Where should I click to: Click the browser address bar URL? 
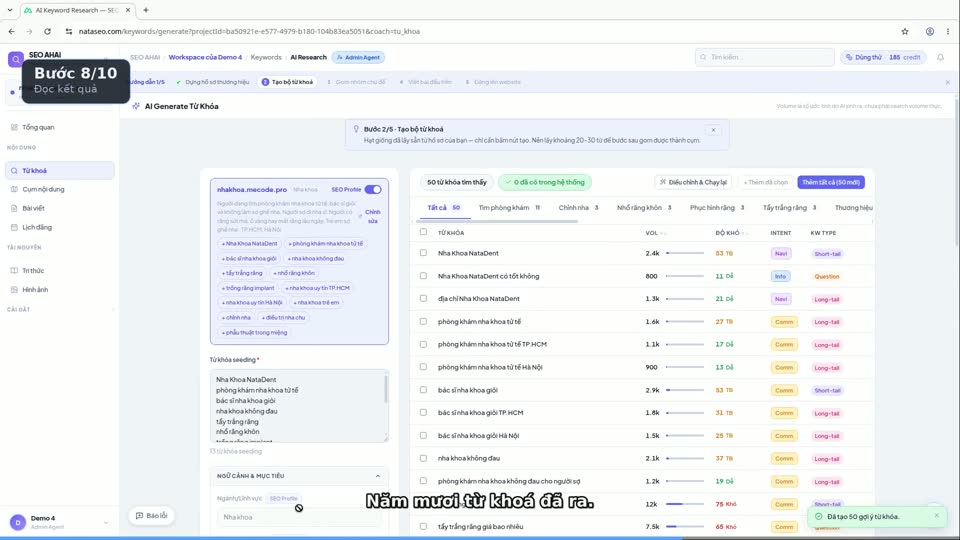[x=249, y=31]
